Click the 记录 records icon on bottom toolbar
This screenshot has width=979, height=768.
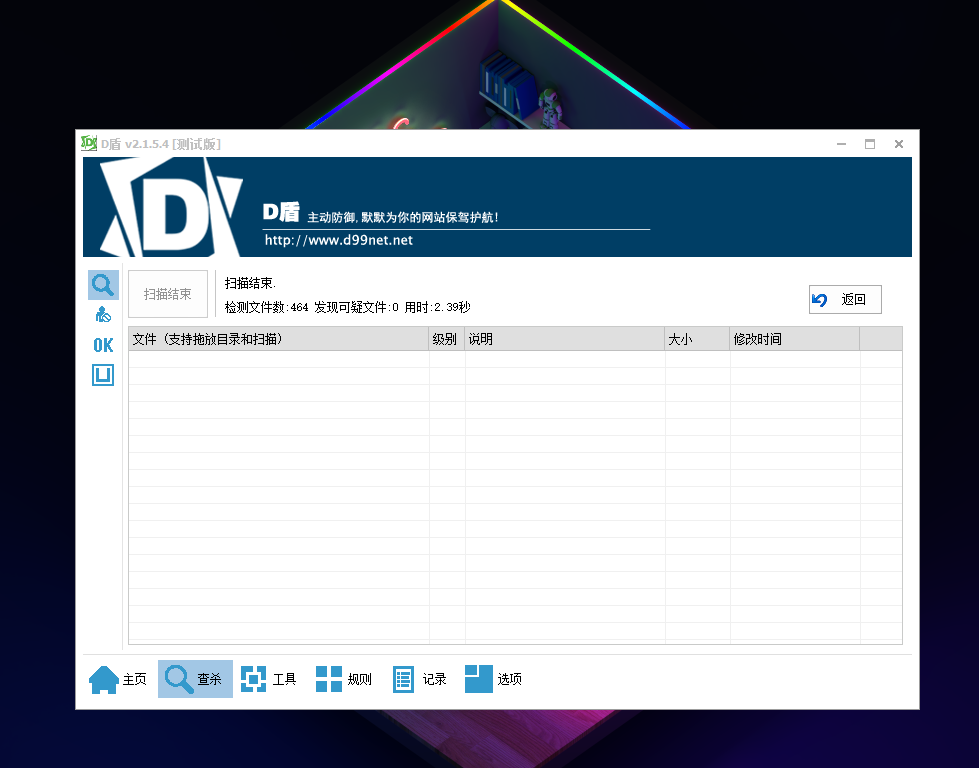(403, 678)
